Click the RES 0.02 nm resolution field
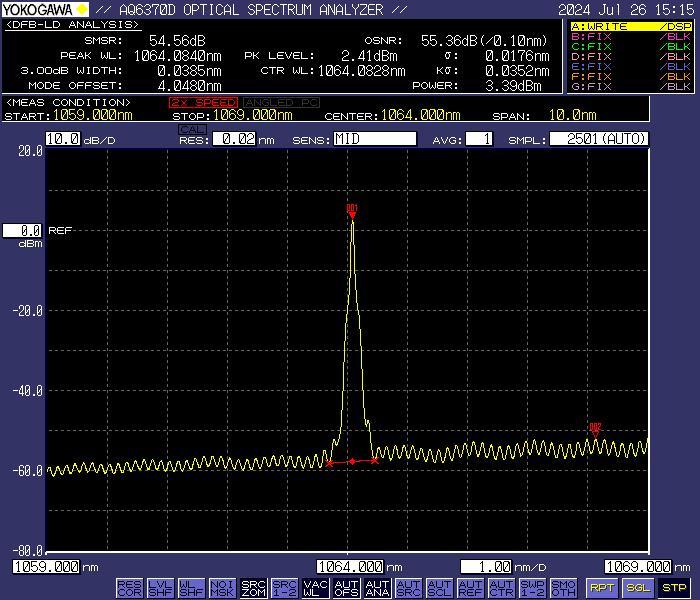Screen dimensions: 700x600 tap(232, 139)
